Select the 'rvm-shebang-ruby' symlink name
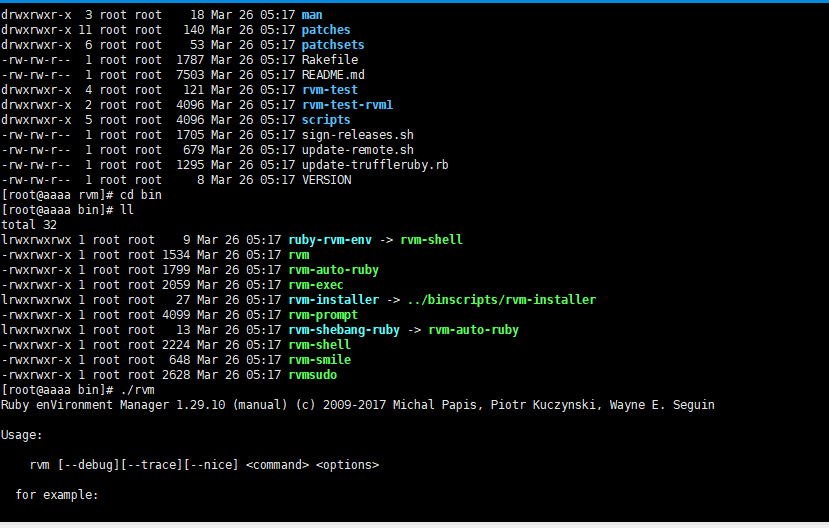The width and height of the screenshot is (829, 528). tap(344, 330)
